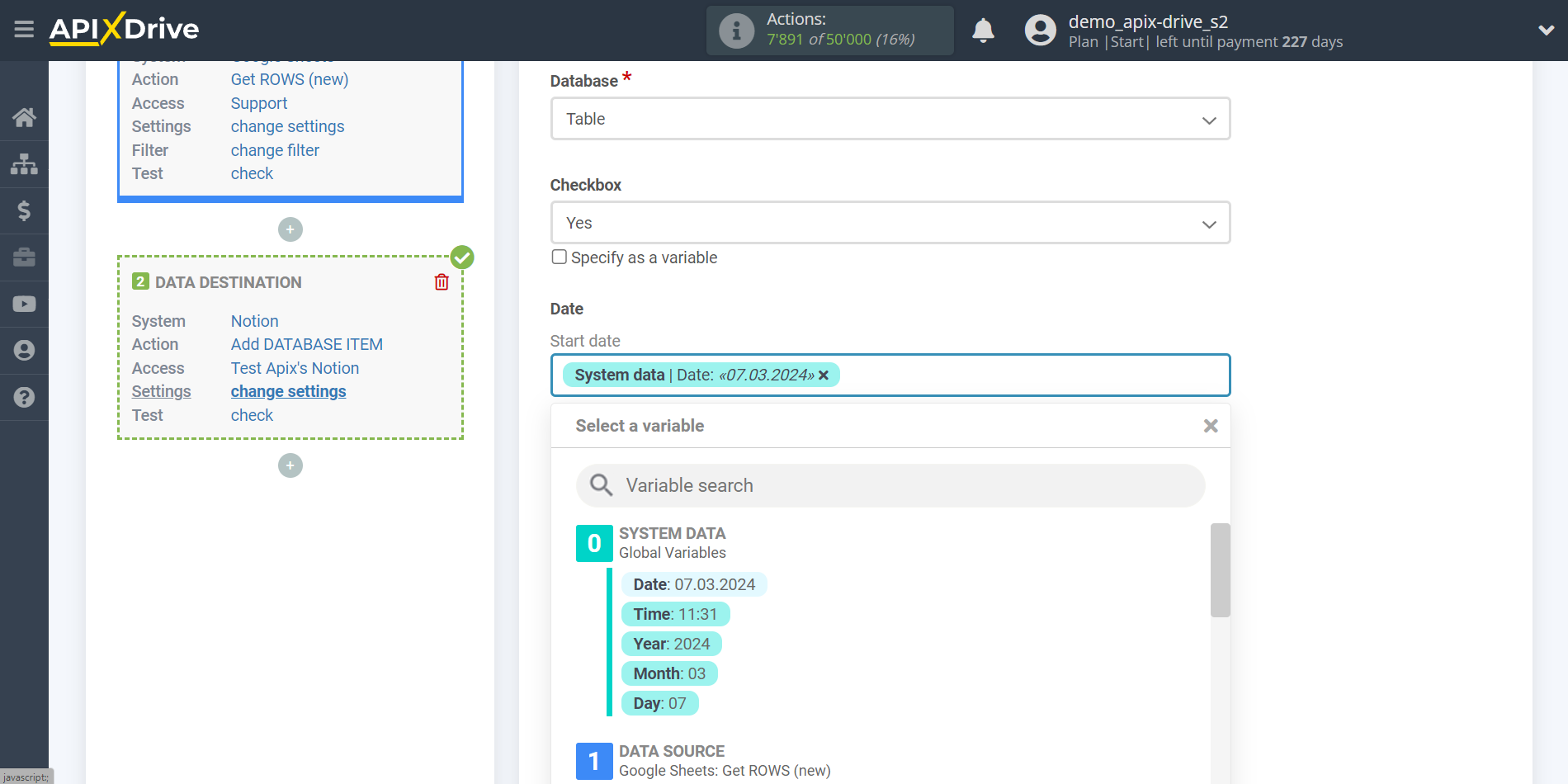Select the Year: 2024 variable
This screenshot has width=1568, height=784.
tap(672, 644)
